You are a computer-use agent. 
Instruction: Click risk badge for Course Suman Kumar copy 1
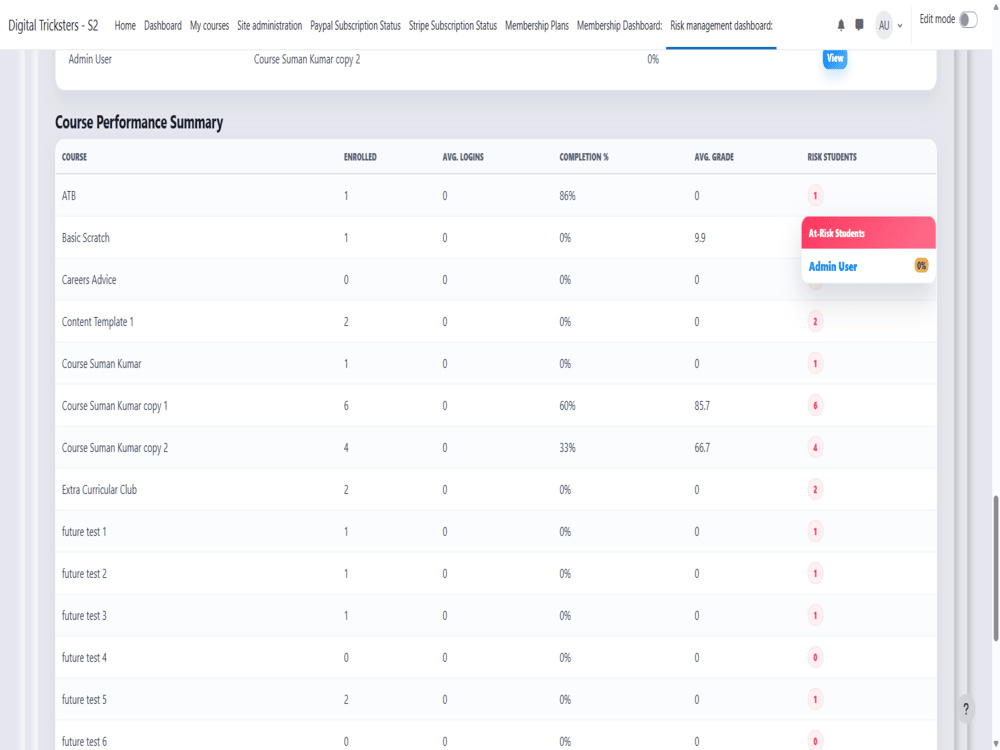pyautogui.click(x=815, y=406)
